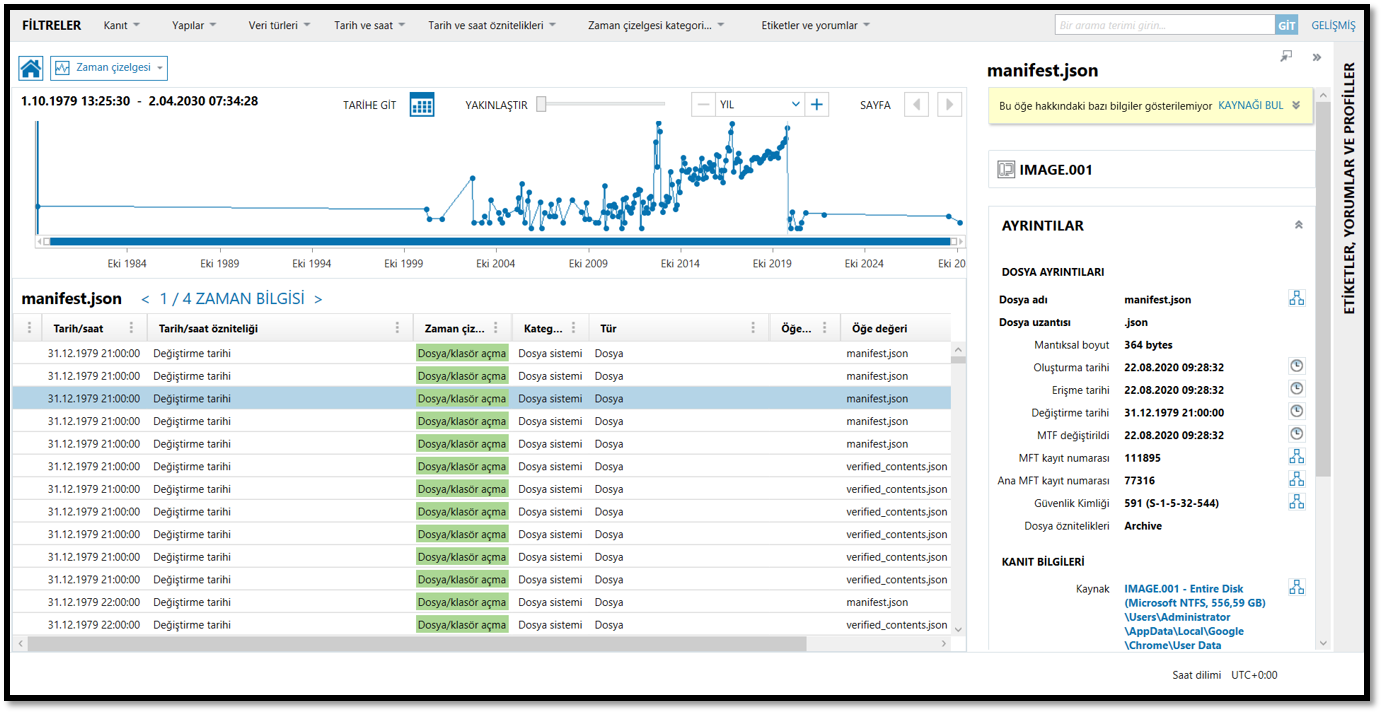Click clock icon beside Oluşturma tarihi

click(x=1296, y=367)
